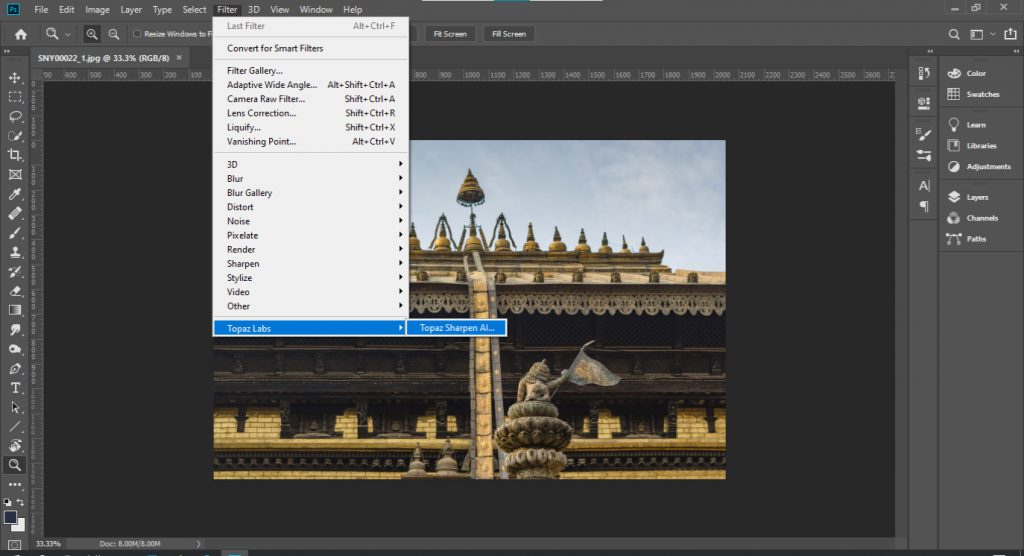1024x556 pixels.
Task: Select the Quick Selection tool
Action: [x=15, y=136]
